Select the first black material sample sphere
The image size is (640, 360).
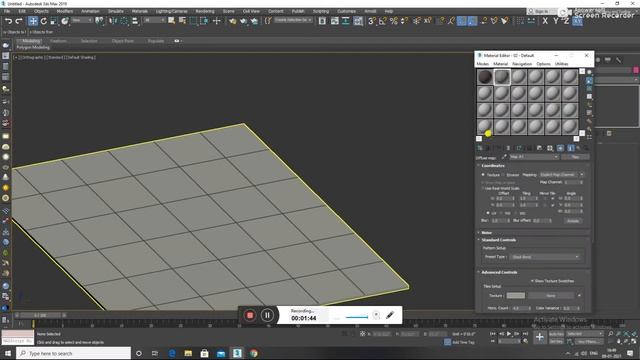click(x=485, y=77)
